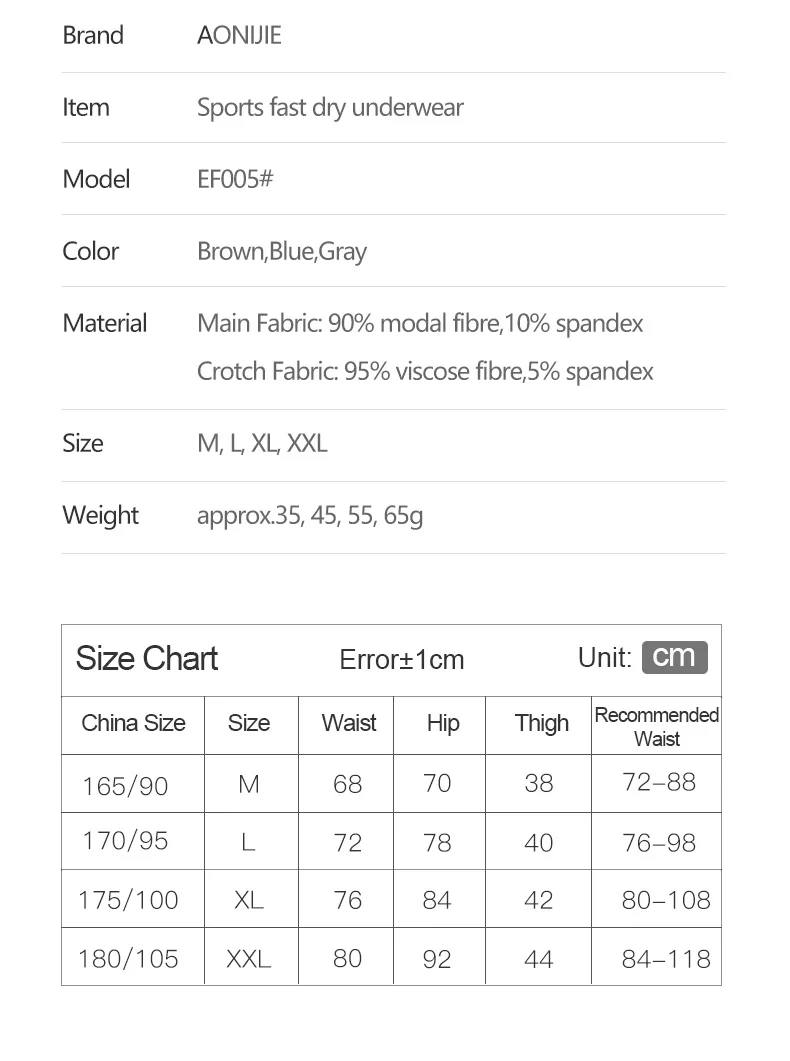790x1061 pixels.
Task: Click the Waist column header
Action: pos(348,723)
